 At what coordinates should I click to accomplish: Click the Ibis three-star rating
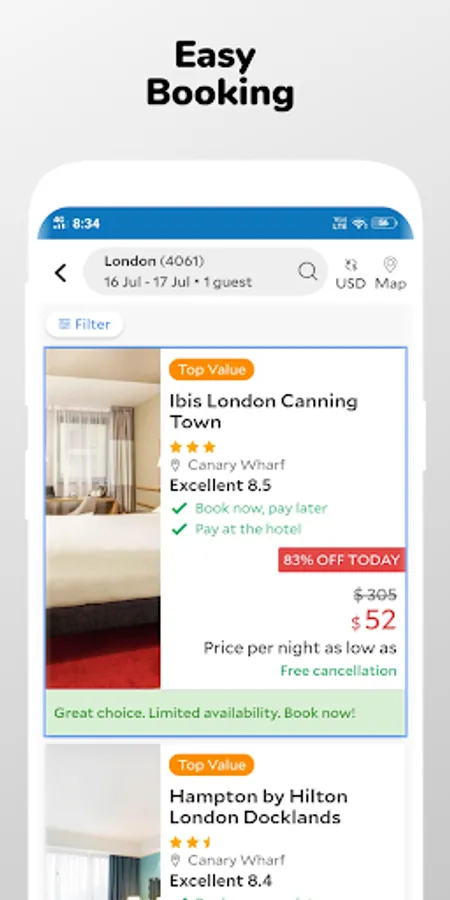[192, 447]
